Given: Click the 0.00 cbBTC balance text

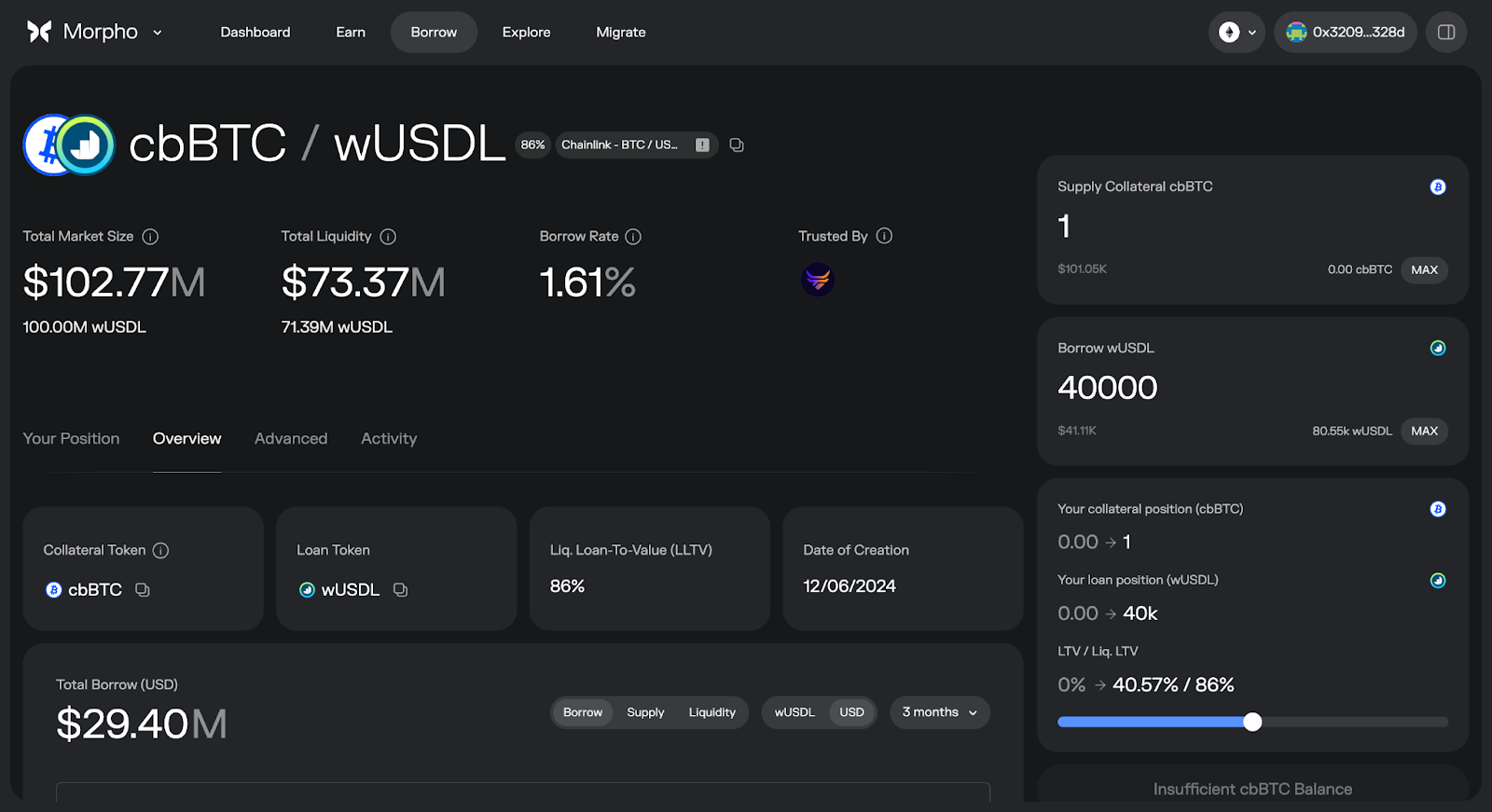Looking at the screenshot, I should coord(1360,269).
